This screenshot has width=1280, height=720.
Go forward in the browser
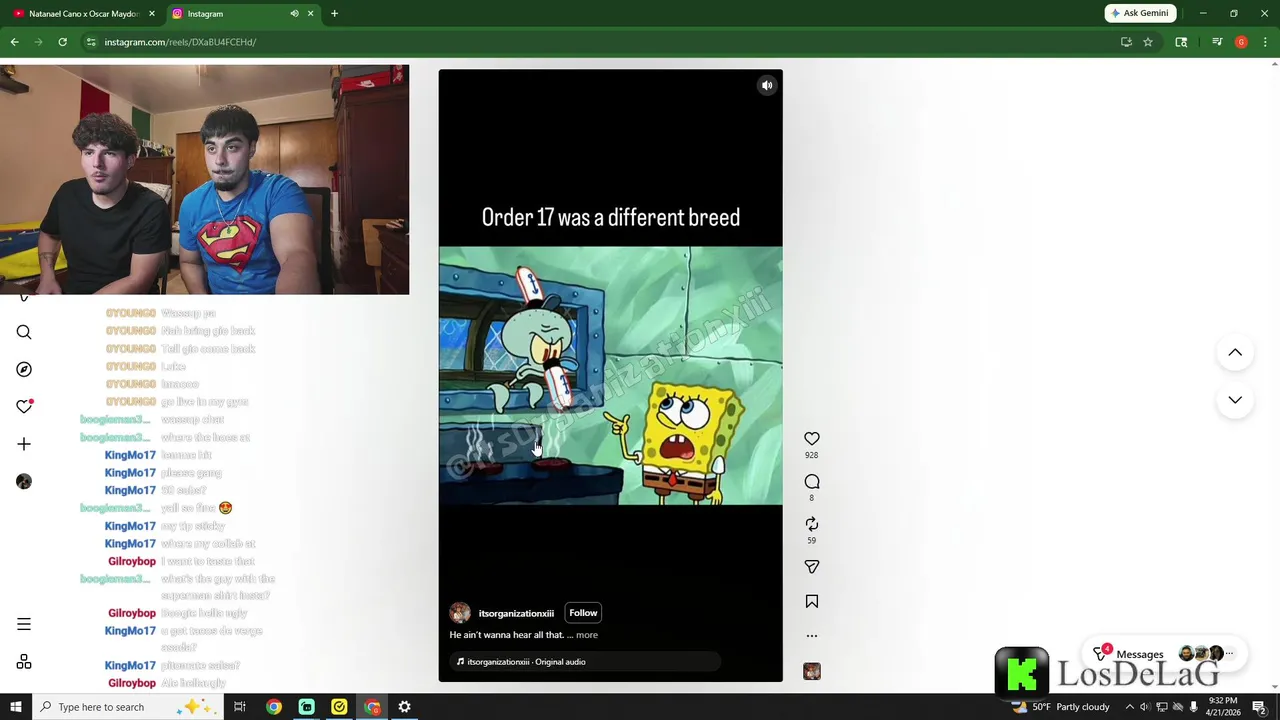[x=38, y=42]
